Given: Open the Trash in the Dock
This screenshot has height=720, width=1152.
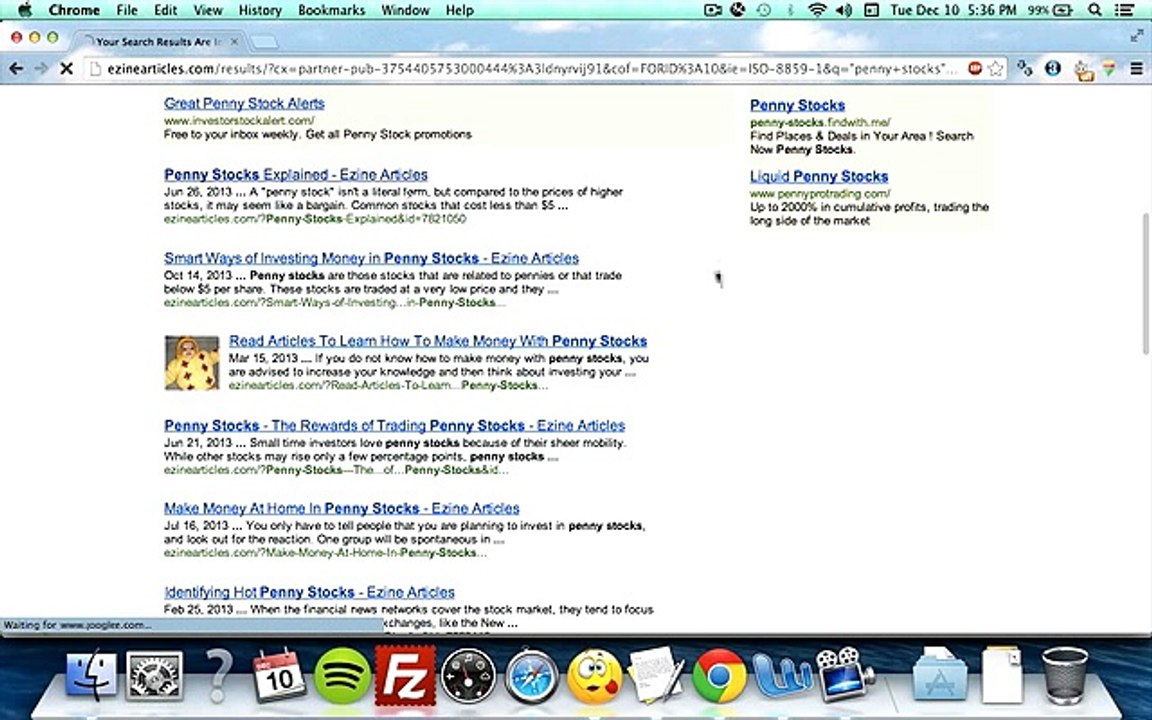Looking at the screenshot, I should point(1065,676).
